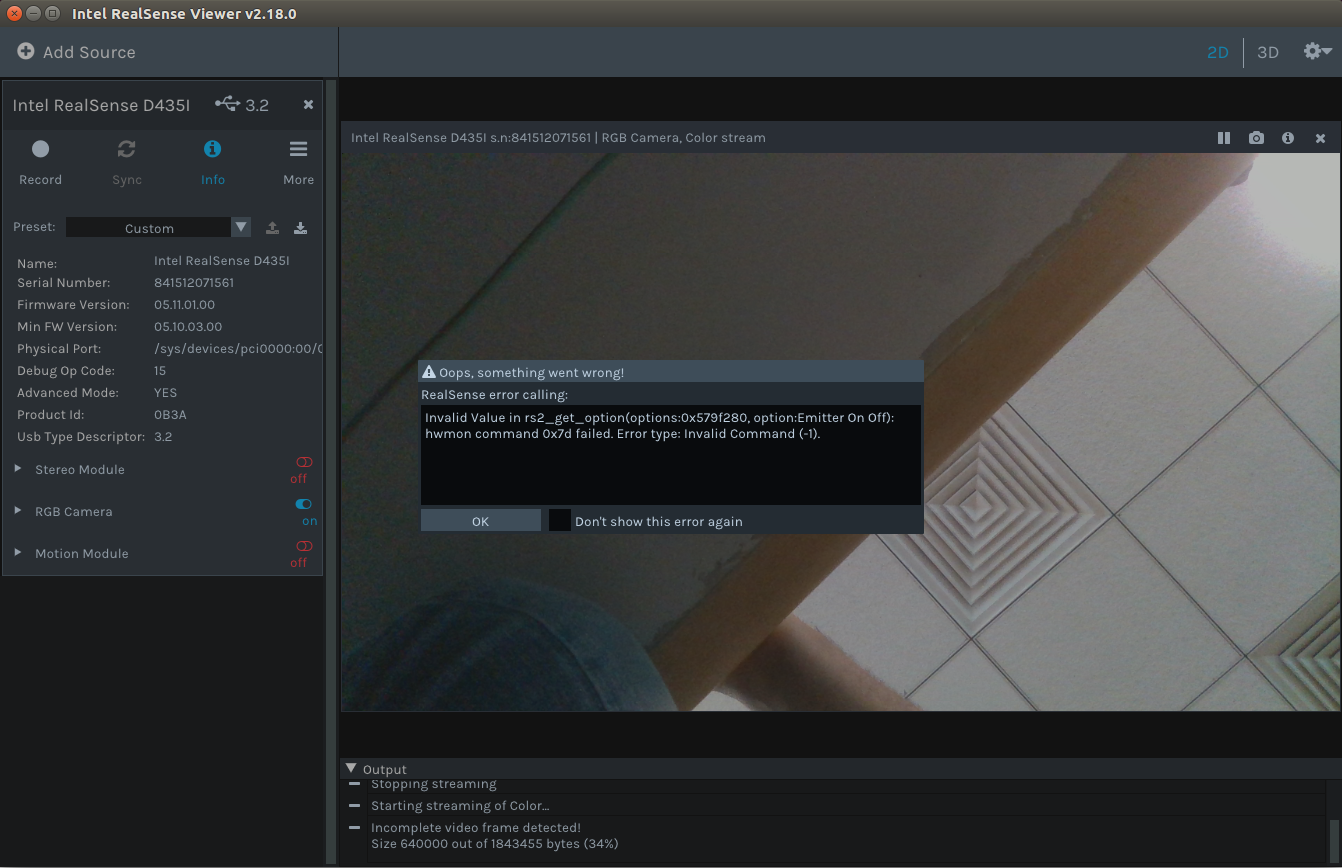Take a snapshot of the stream
Viewport: 1342px width, 868px height.
(x=1256, y=138)
